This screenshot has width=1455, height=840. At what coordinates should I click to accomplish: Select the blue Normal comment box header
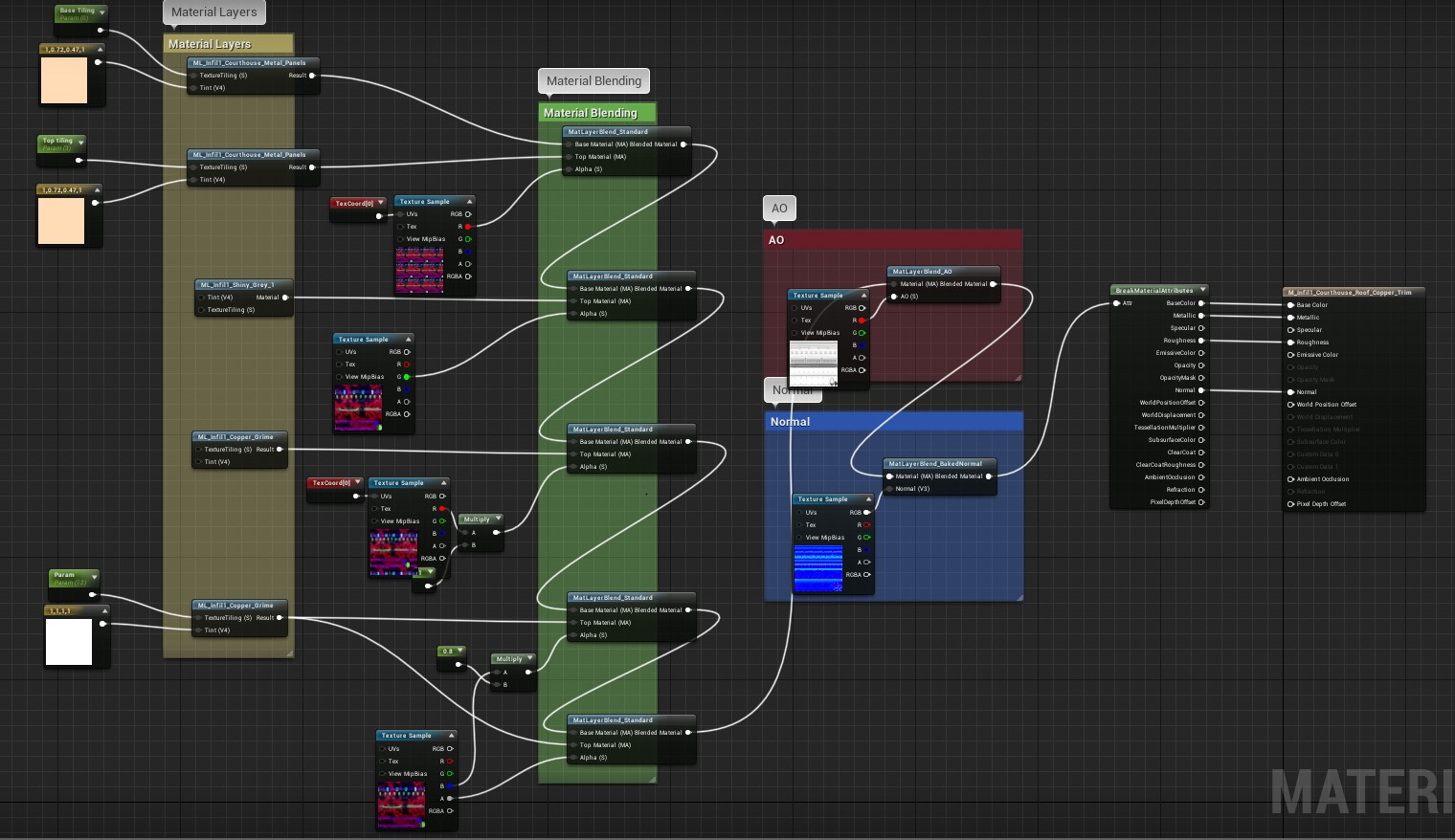[x=893, y=422]
